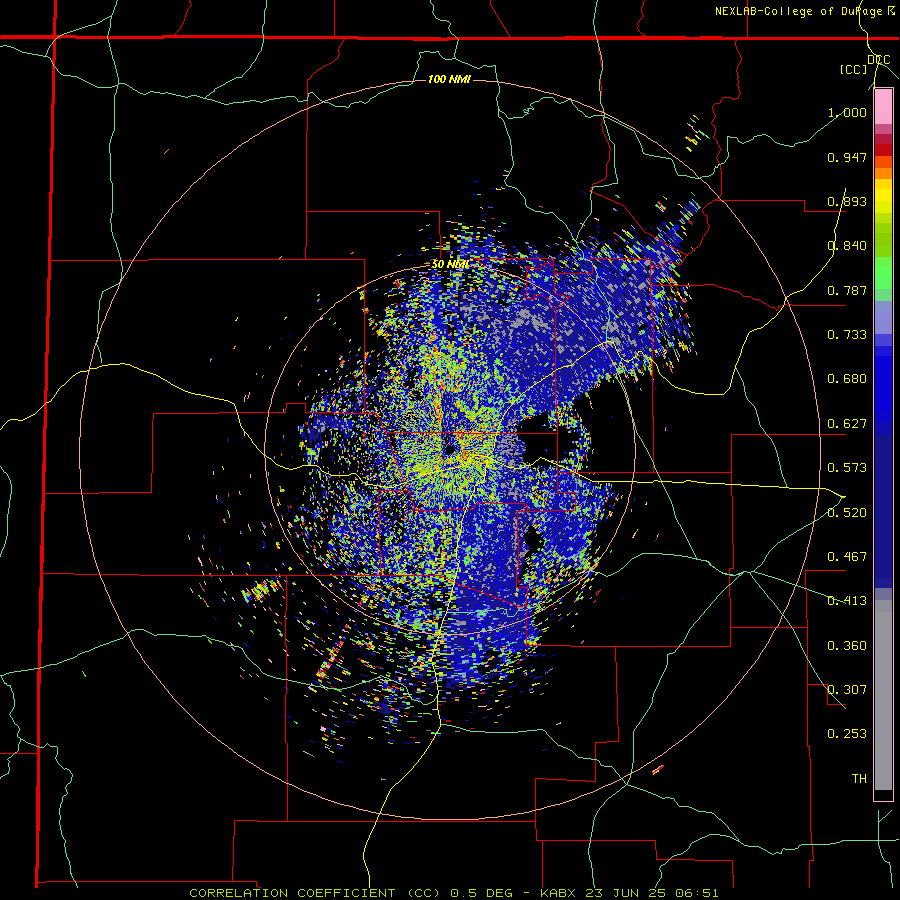Click the KABX station identifier

click(559, 893)
